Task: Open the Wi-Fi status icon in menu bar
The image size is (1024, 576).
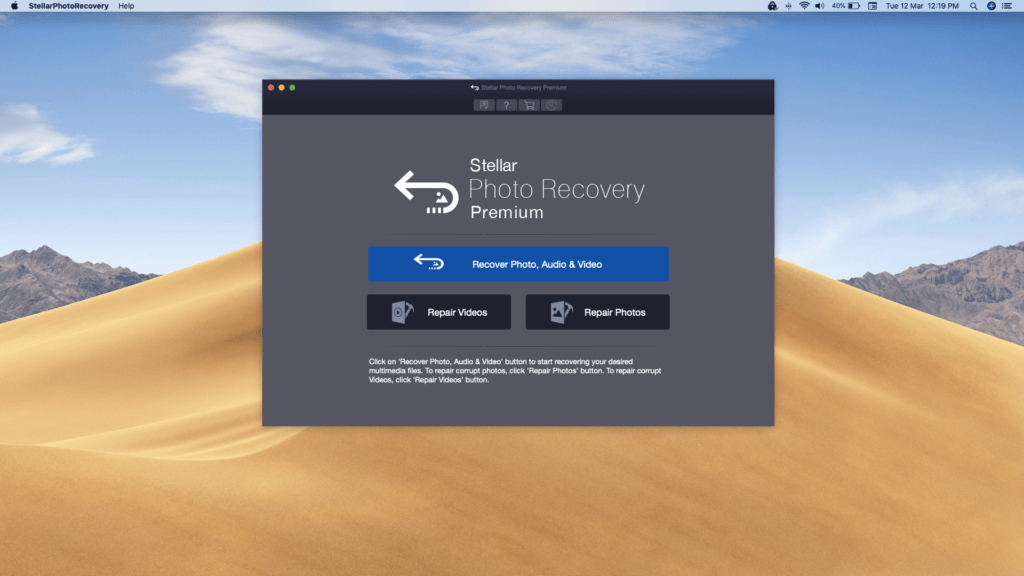Action: pyautogui.click(x=804, y=6)
